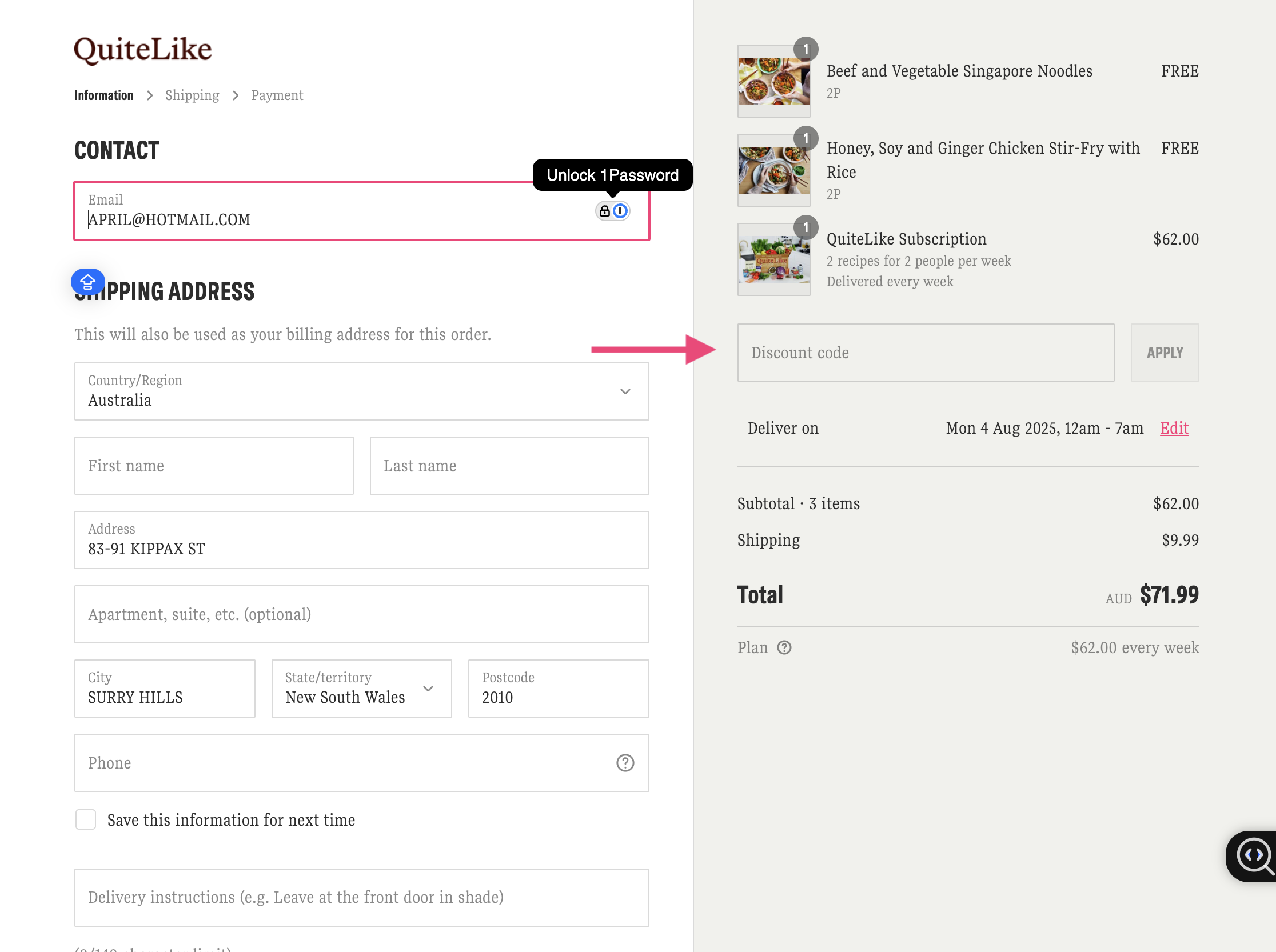1276x952 pixels.
Task: Click the 'Subtotal · 3 items' label
Action: tap(799, 503)
